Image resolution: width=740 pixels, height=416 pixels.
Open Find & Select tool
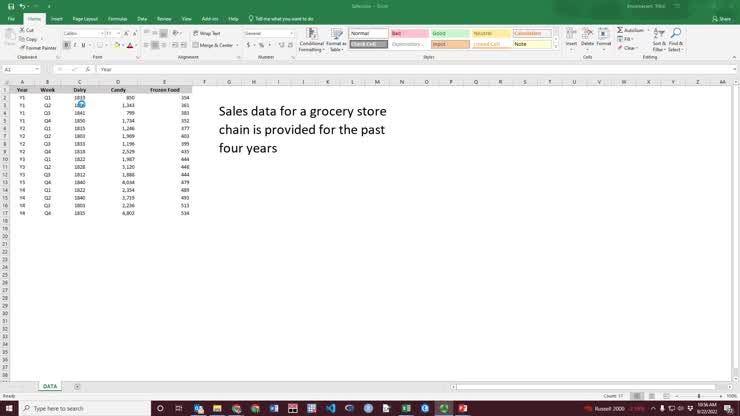[676, 40]
